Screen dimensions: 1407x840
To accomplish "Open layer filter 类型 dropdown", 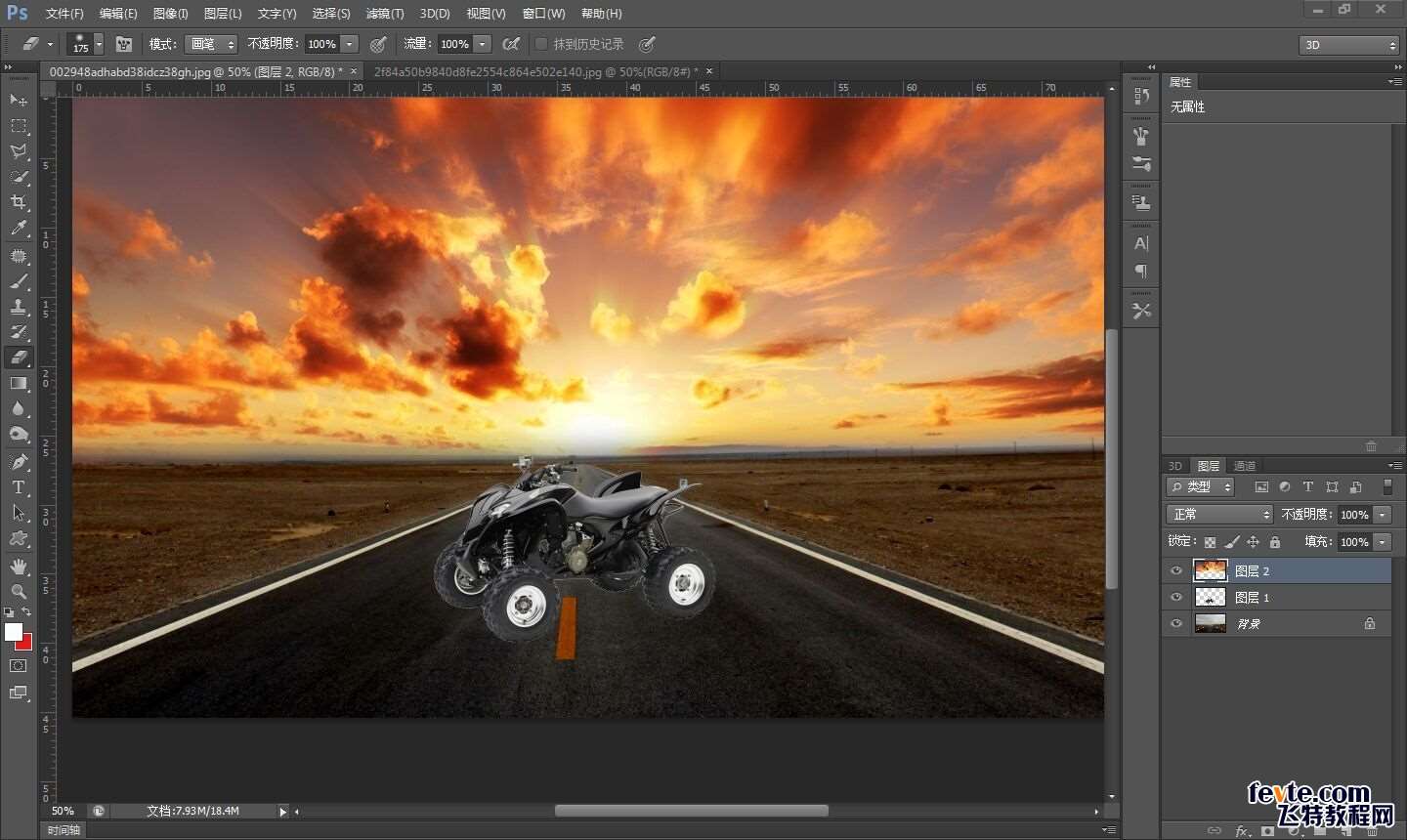I will [x=1201, y=486].
